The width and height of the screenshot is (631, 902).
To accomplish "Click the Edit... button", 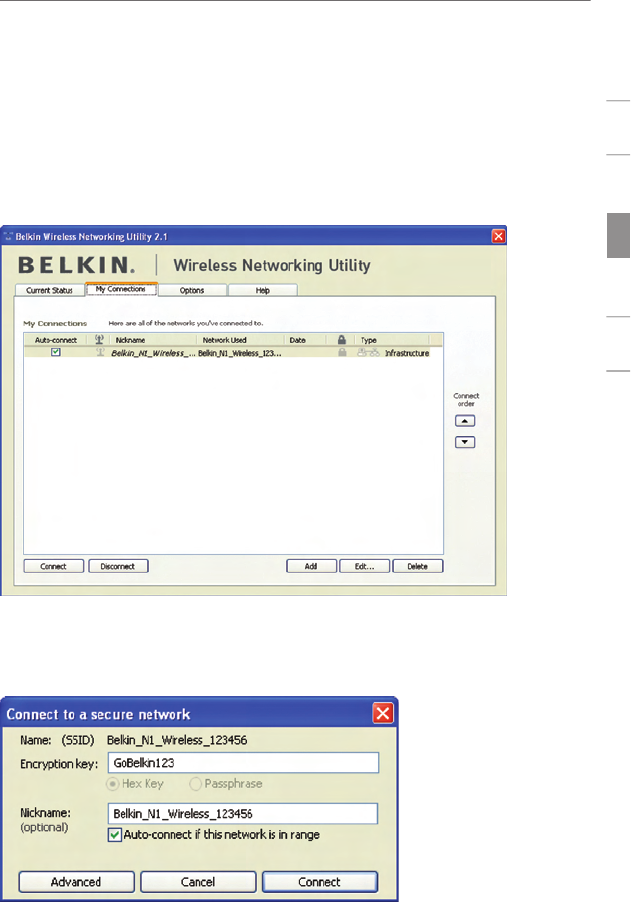I will (x=364, y=566).
